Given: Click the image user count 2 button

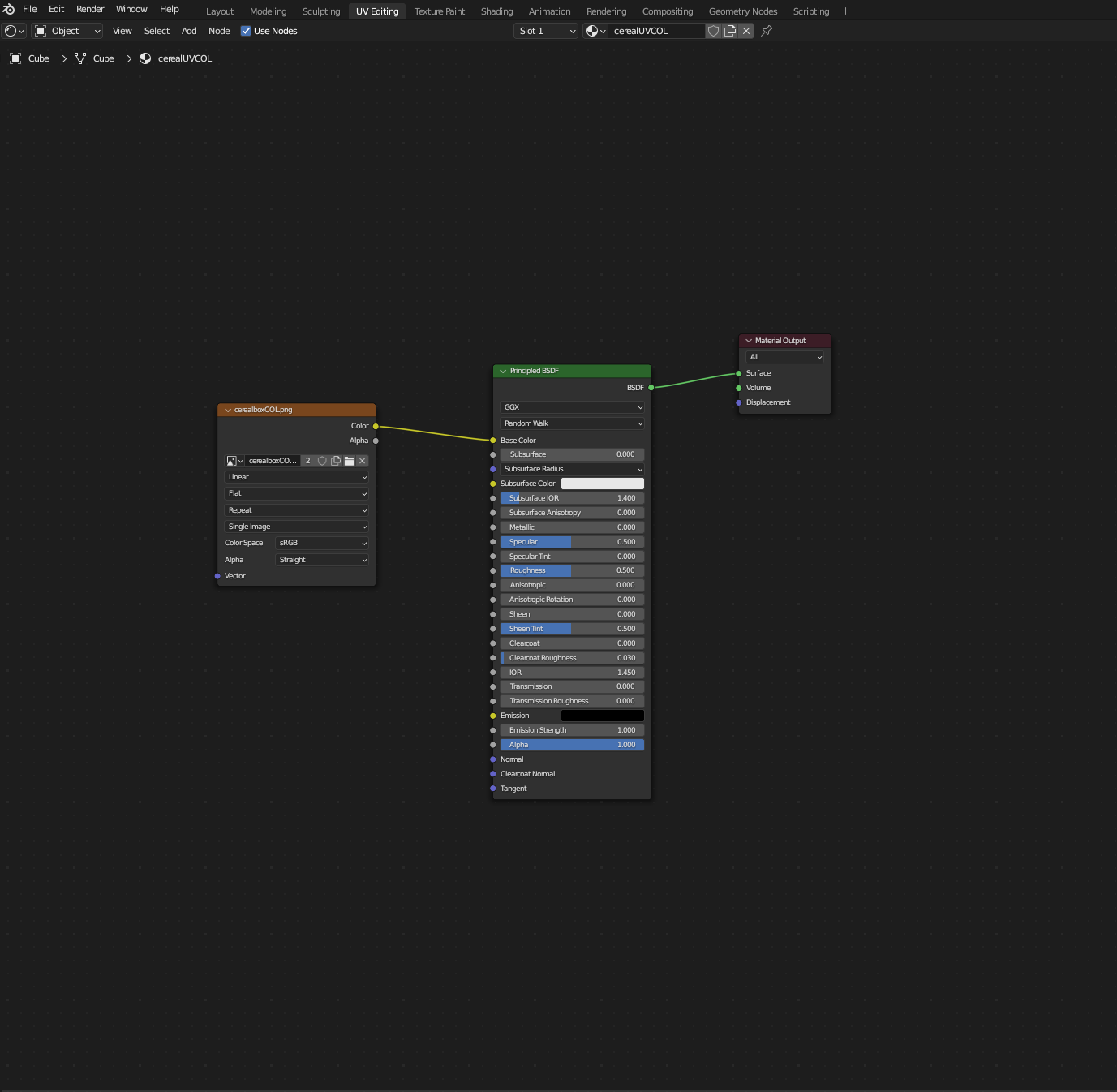Looking at the screenshot, I should (307, 461).
